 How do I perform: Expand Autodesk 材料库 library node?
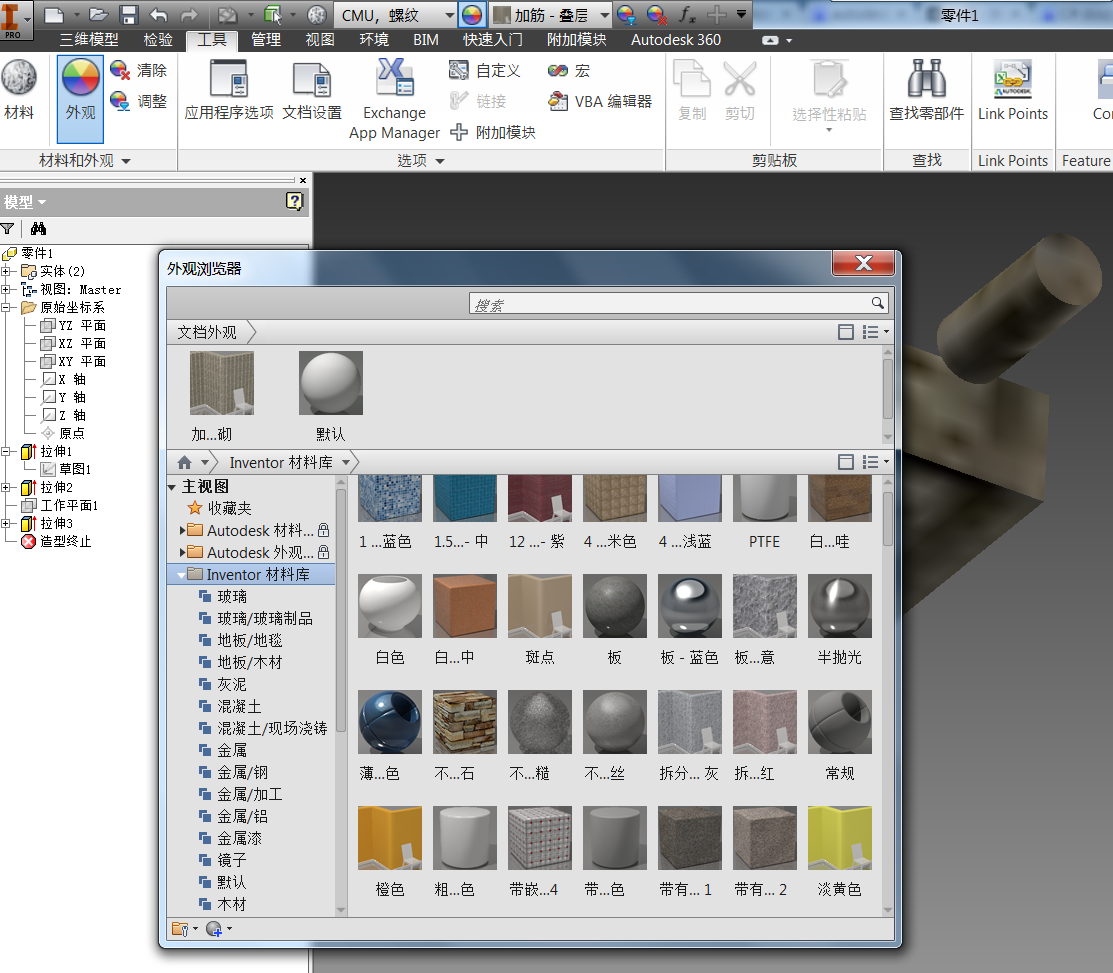[x=182, y=530]
